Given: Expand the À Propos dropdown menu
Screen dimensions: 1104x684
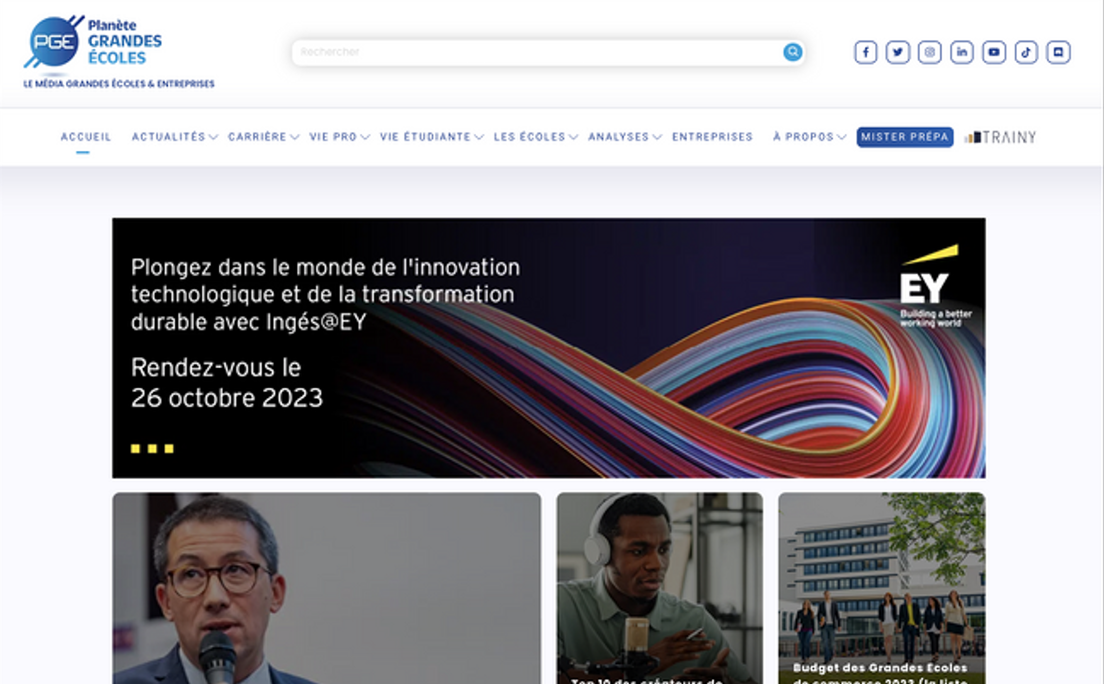Looking at the screenshot, I should (809, 137).
